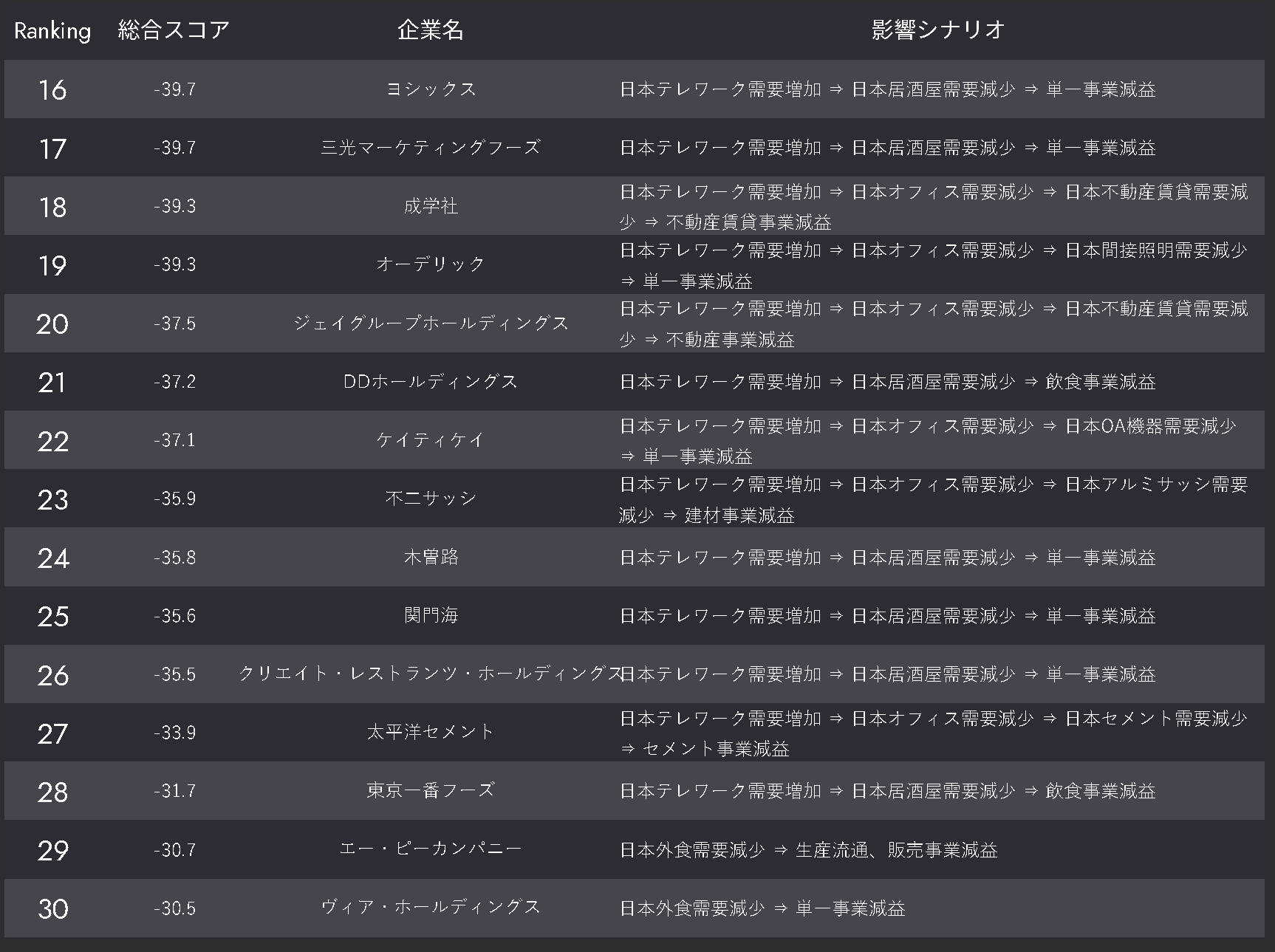The height and width of the screenshot is (952, 1275).
Task: Click the Ranking column header
Action: pos(52,31)
